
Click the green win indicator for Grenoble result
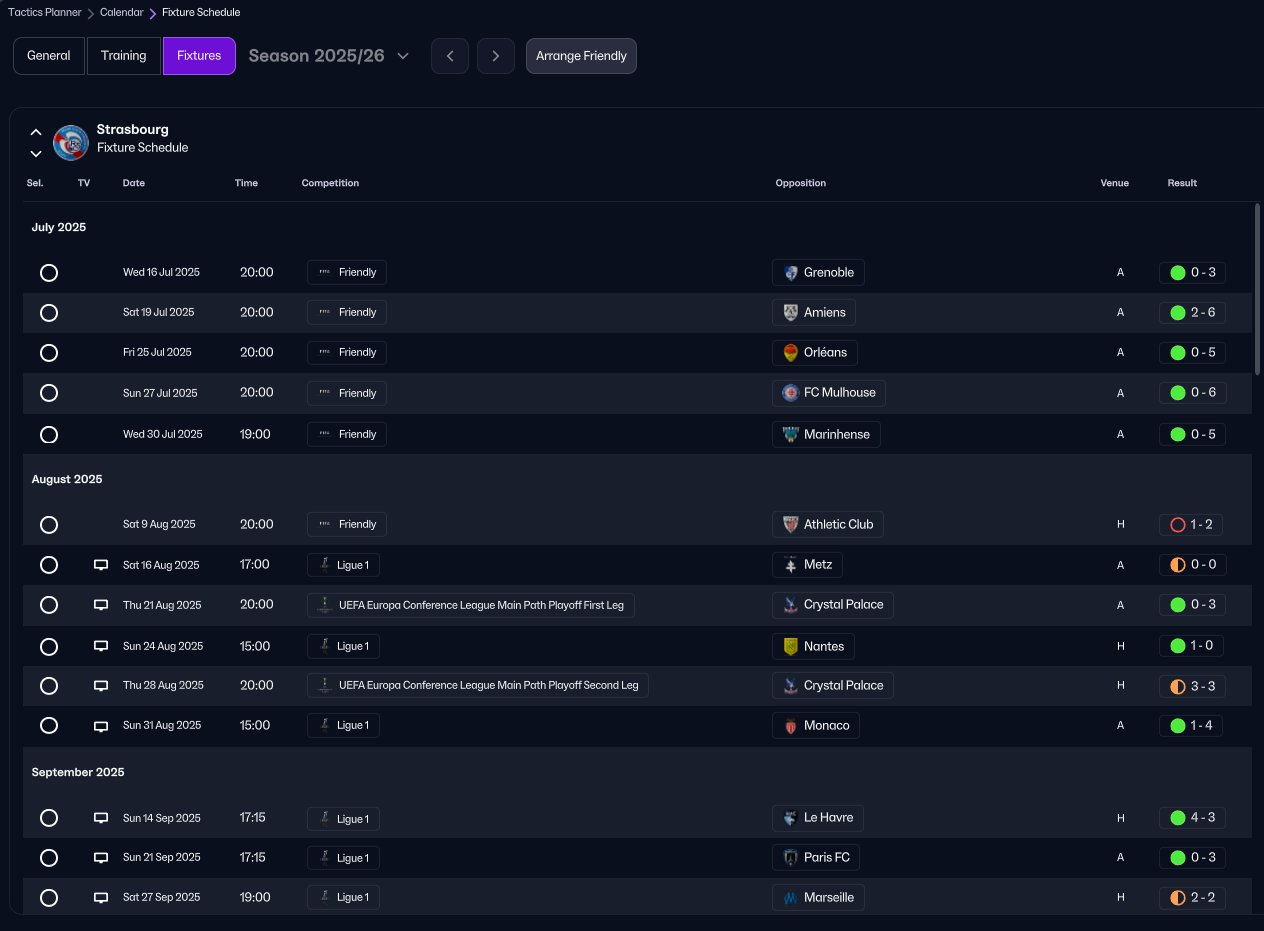1177,273
